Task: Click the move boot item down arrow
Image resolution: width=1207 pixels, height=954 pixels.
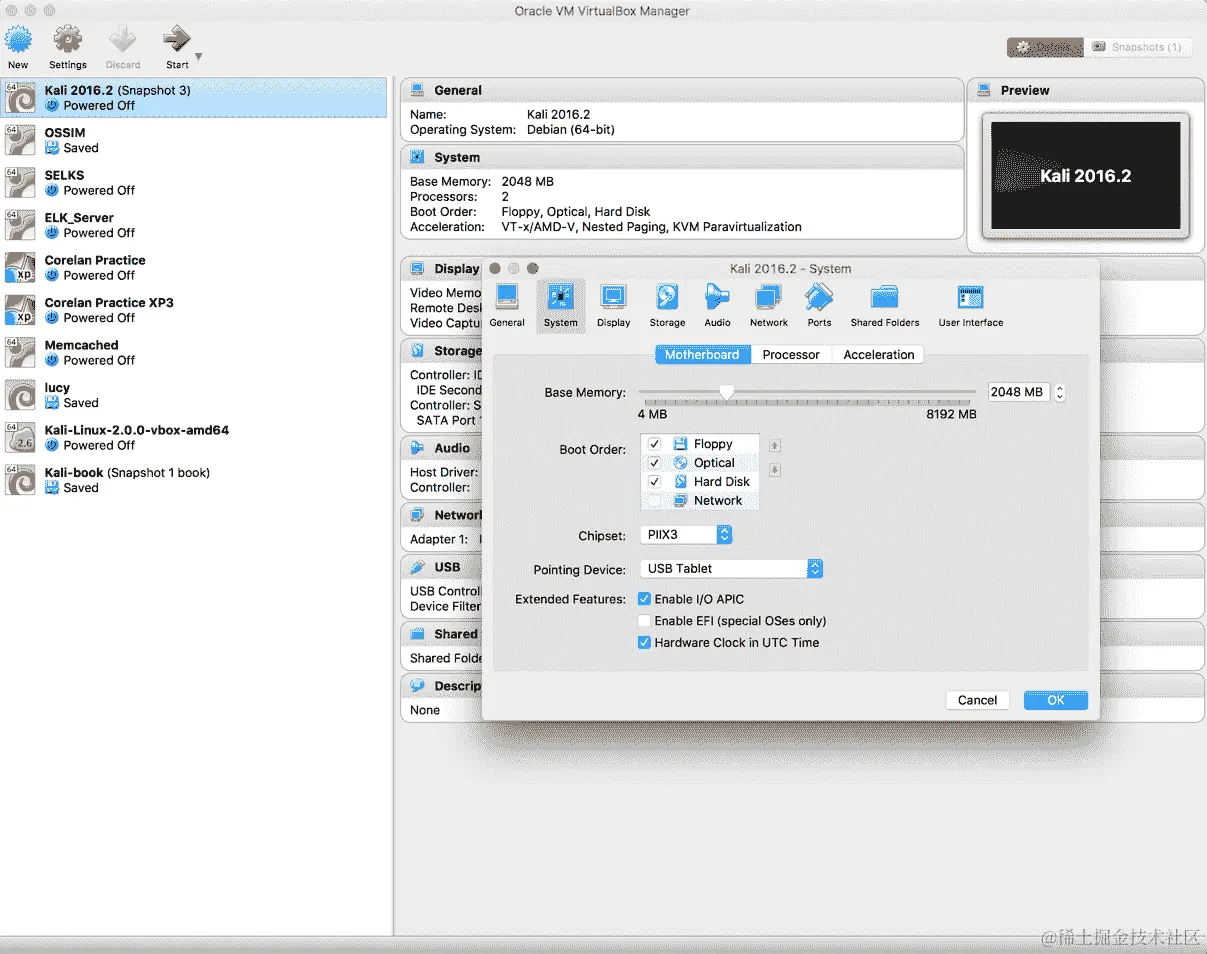Action: coord(774,470)
